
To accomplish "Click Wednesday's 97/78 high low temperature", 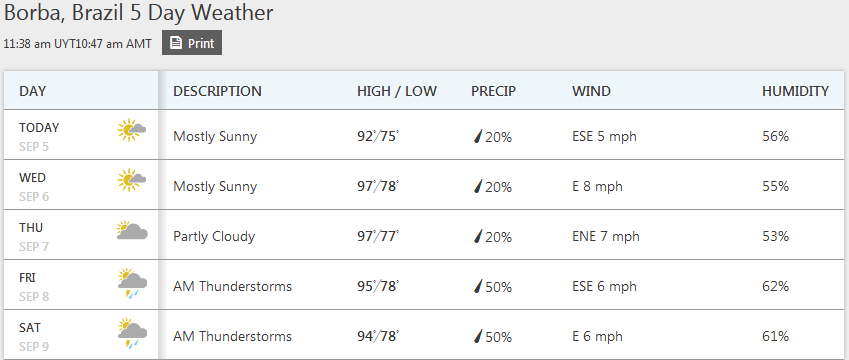I will 378,186.
